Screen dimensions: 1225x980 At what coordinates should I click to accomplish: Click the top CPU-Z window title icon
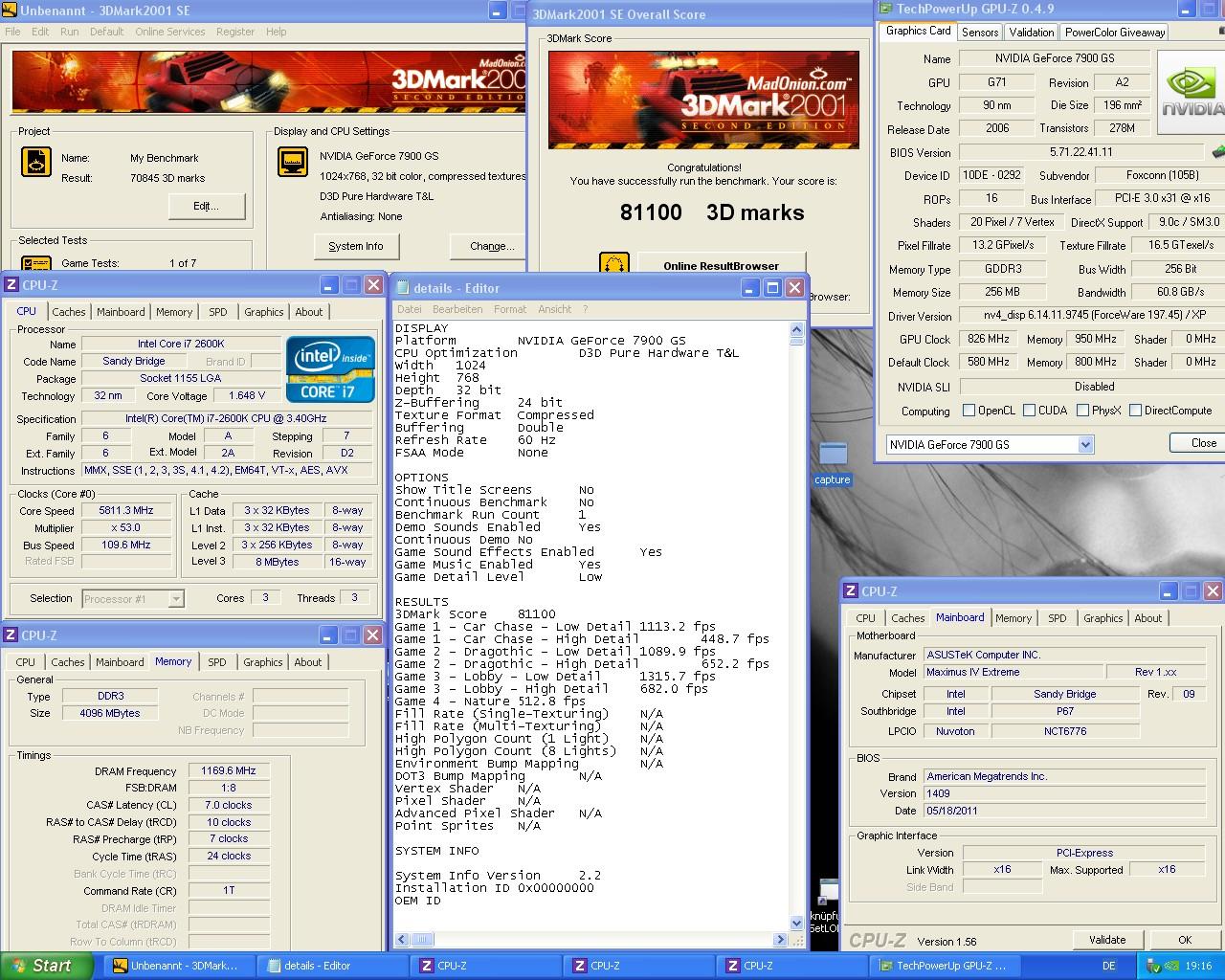coord(11,285)
